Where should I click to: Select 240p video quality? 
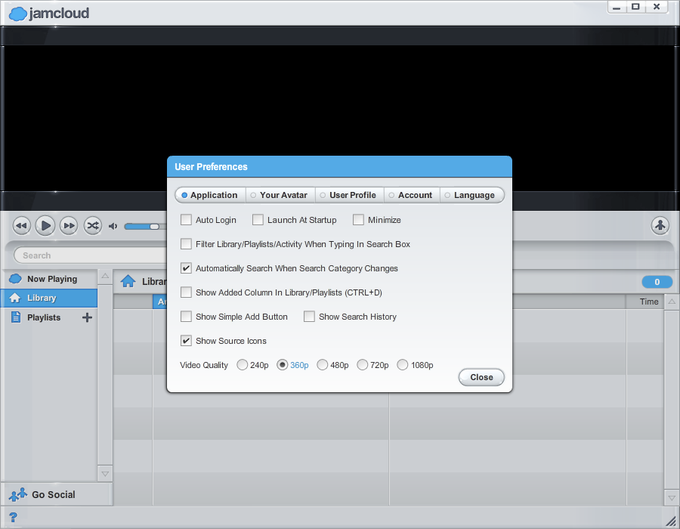point(242,365)
